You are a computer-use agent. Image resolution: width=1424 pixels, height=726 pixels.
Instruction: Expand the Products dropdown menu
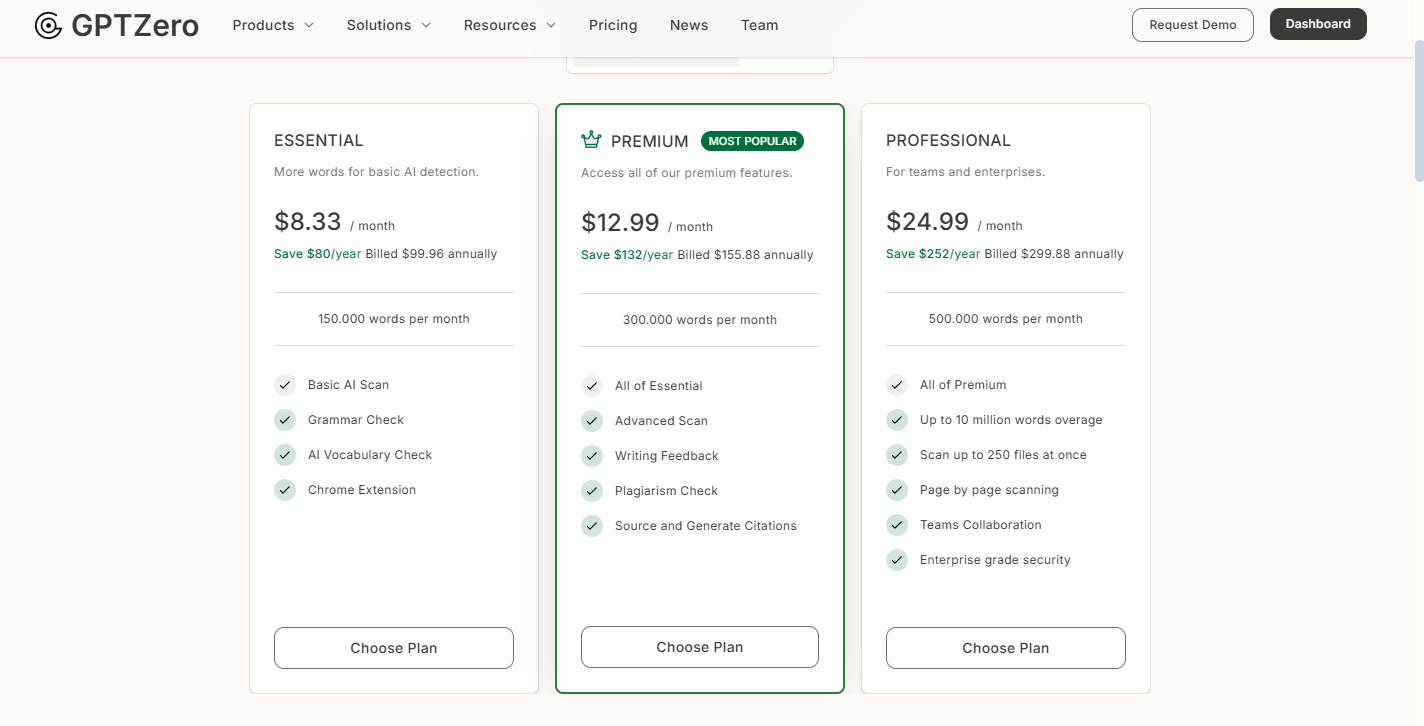point(273,25)
